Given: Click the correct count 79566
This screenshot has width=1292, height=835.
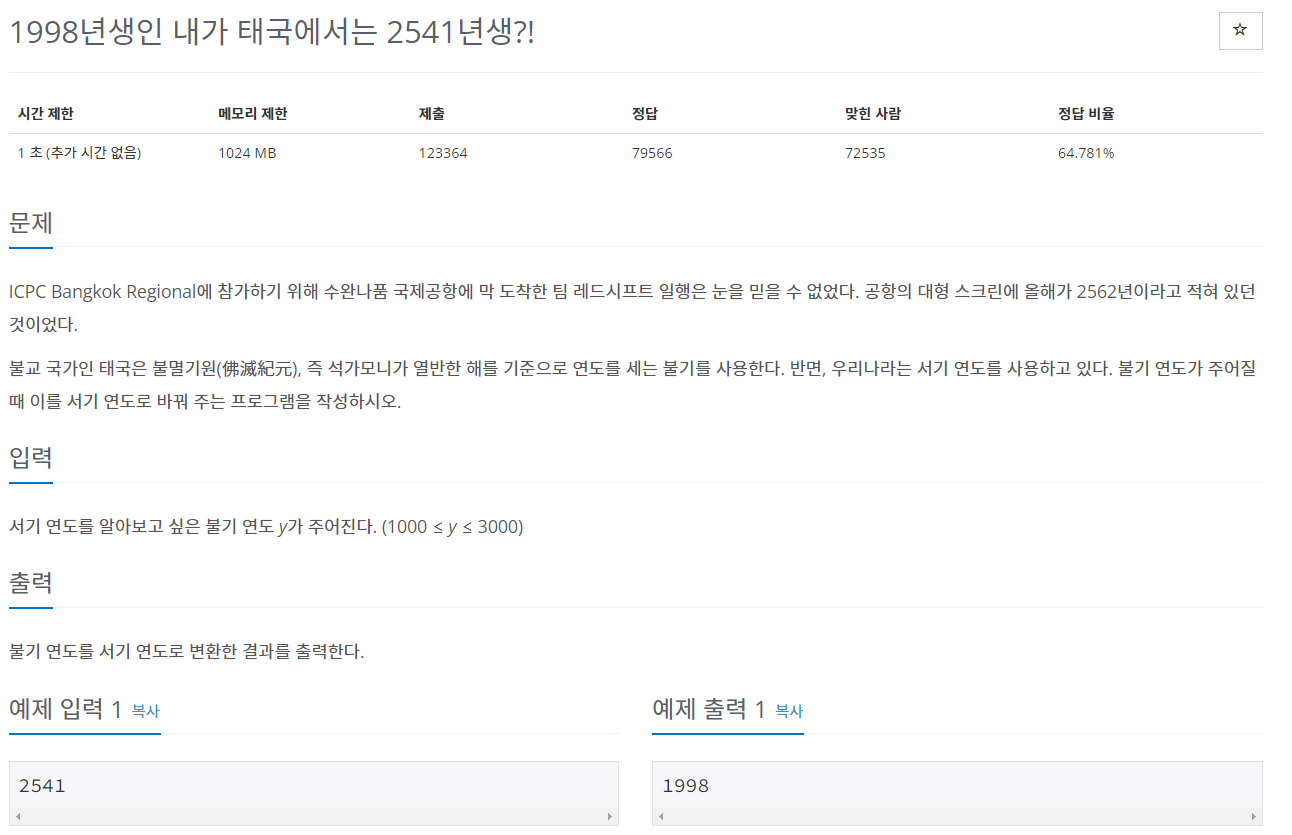Looking at the screenshot, I should point(652,153).
